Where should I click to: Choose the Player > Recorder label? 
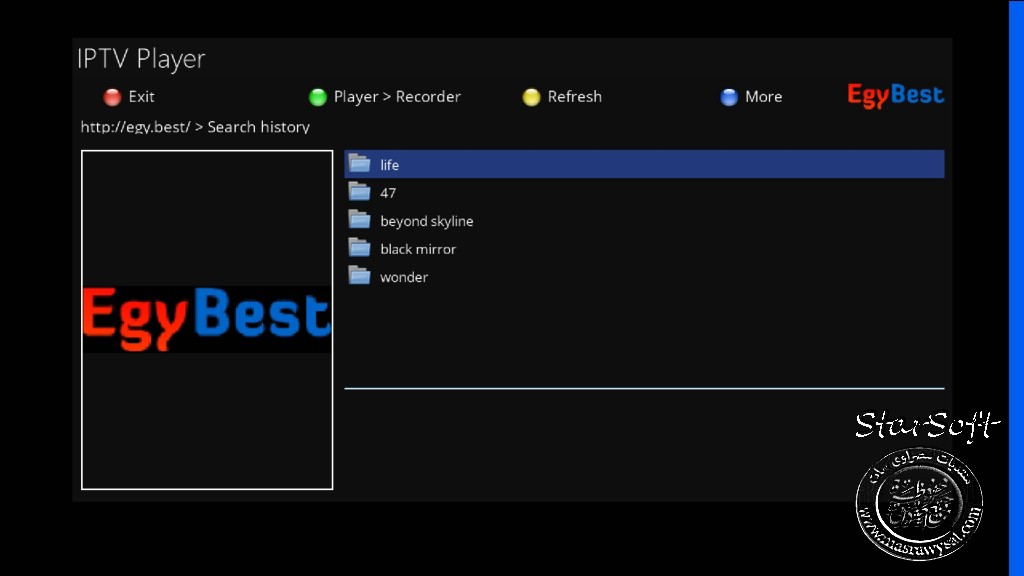(x=397, y=97)
